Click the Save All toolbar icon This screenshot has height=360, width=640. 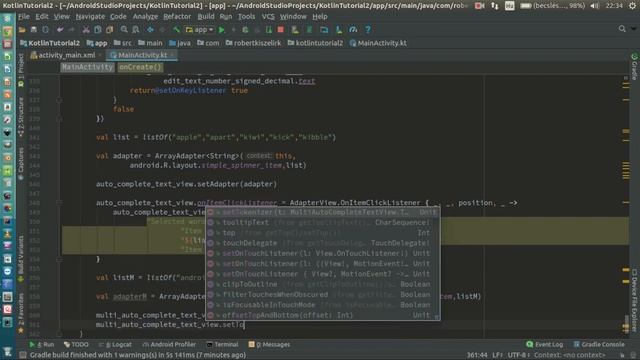(34, 30)
